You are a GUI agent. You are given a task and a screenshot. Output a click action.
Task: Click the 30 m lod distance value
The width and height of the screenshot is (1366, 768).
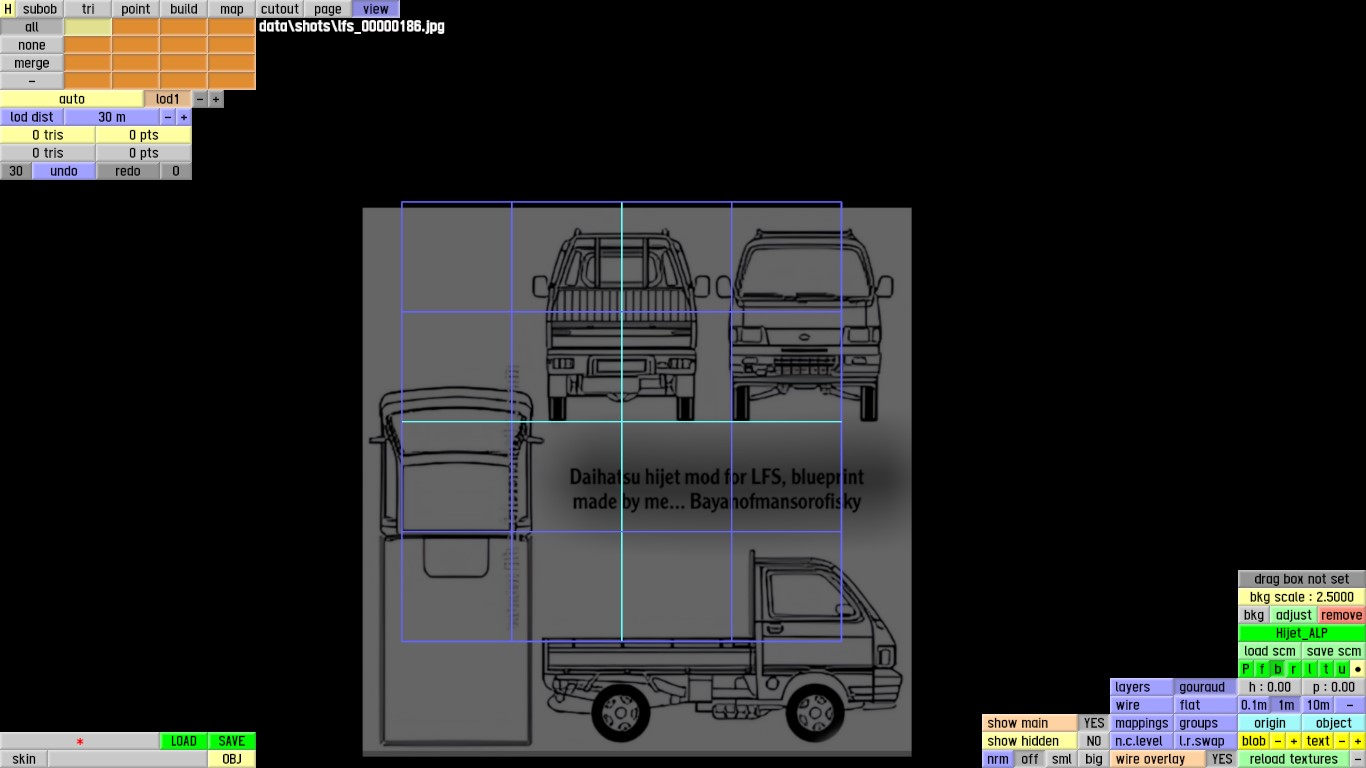point(112,117)
